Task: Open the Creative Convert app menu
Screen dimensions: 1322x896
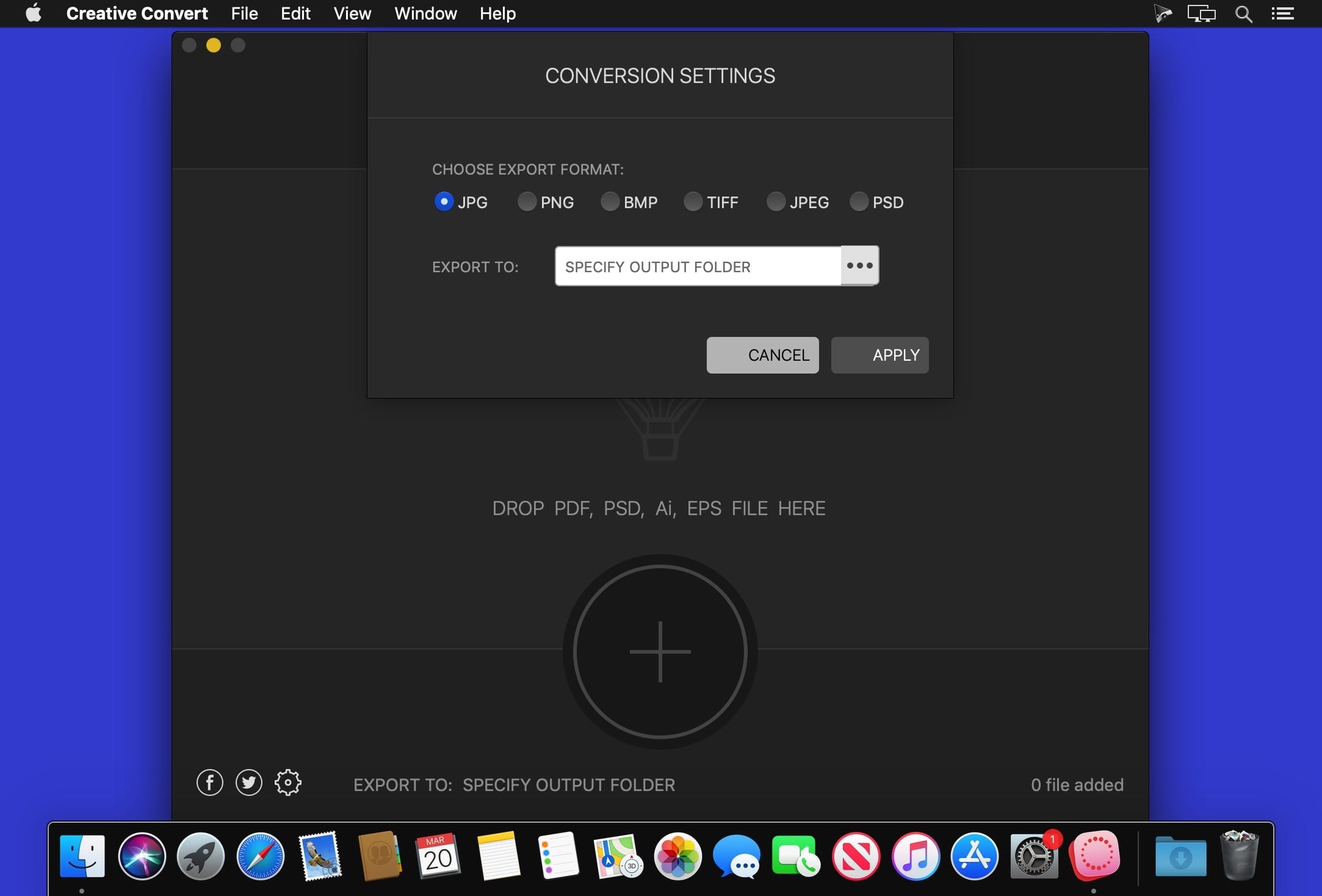Action: click(137, 13)
